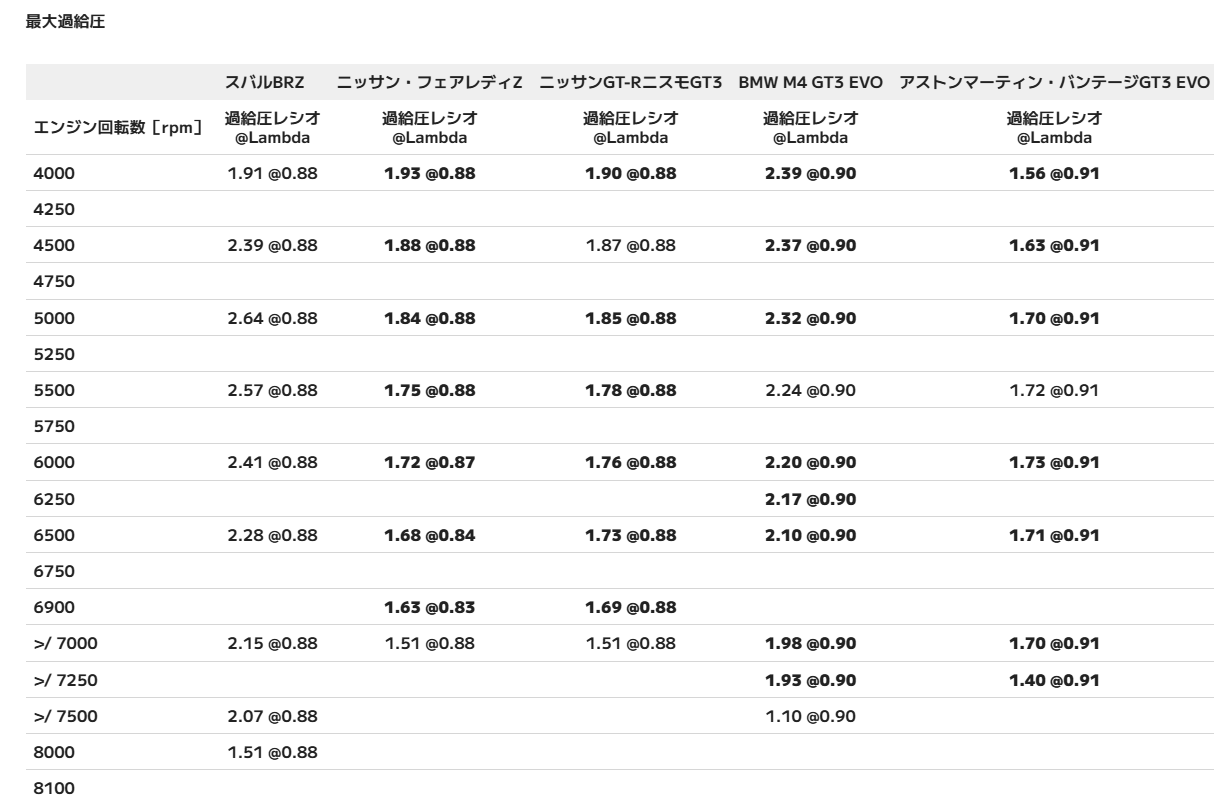1214x798 pixels.
Task: Click the 1.72 @0.87 Fairlady Z cell
Action: [x=429, y=461]
